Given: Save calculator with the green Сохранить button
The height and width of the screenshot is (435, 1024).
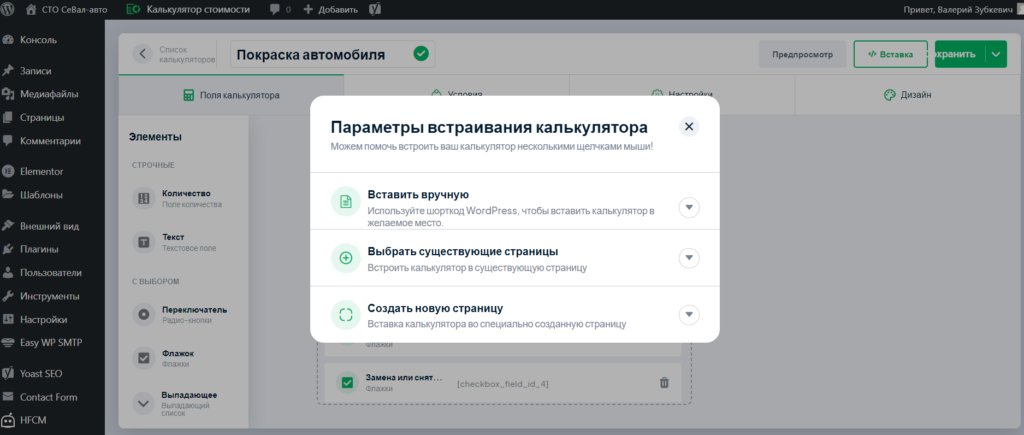Looking at the screenshot, I should pos(960,54).
